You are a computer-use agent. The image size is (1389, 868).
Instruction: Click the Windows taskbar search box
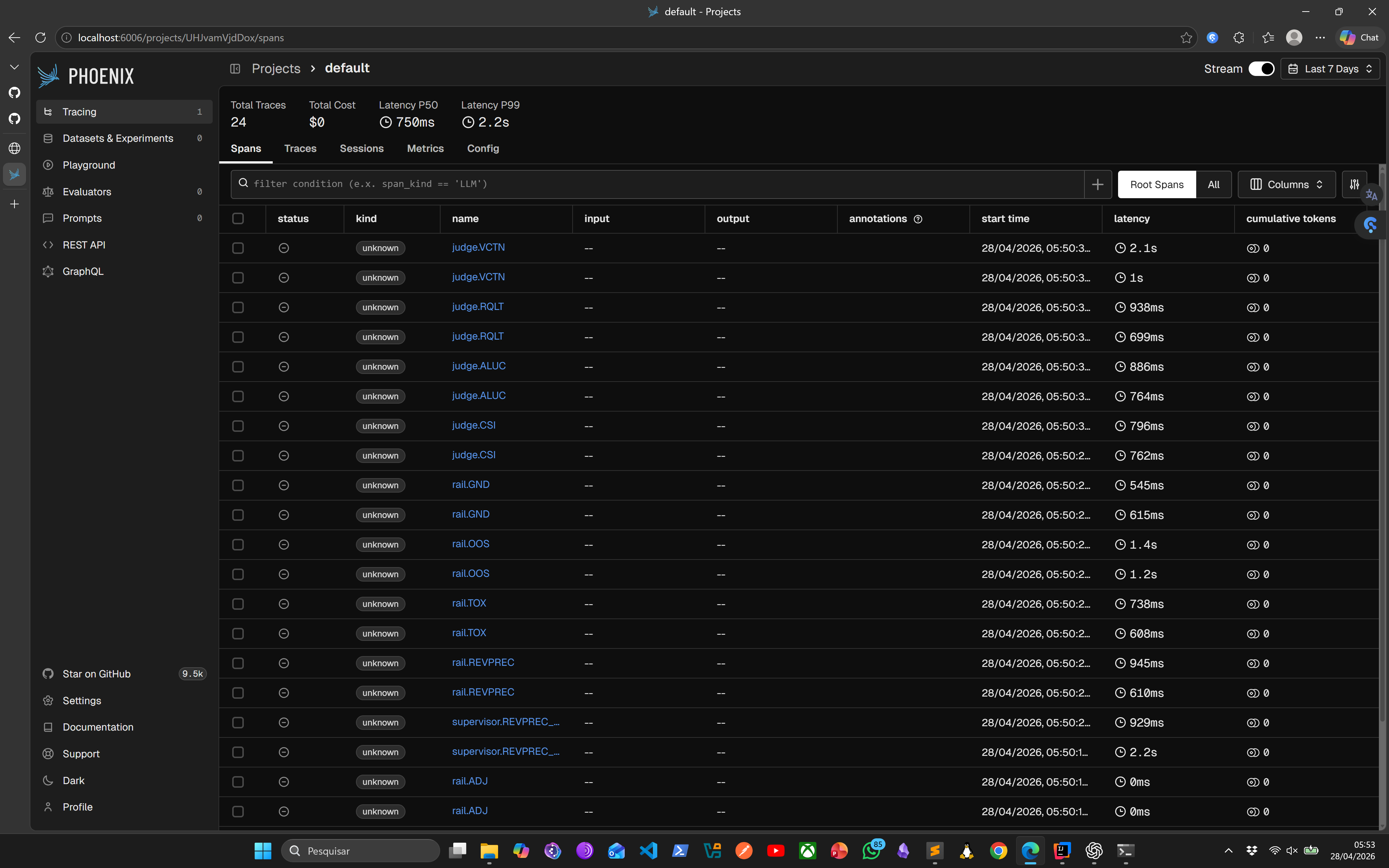pos(360,850)
